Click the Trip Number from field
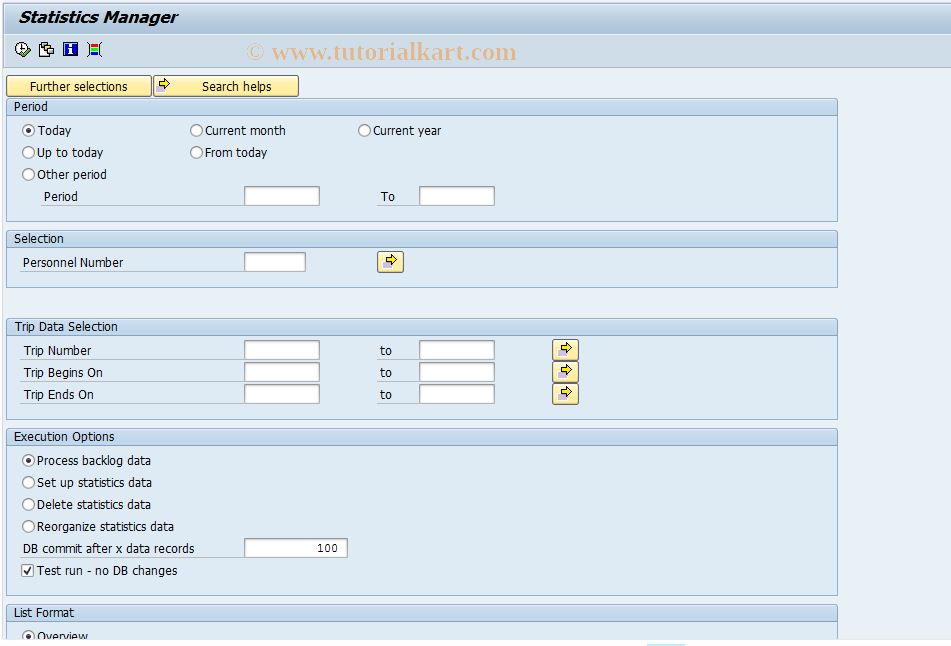The image size is (951, 646). pyautogui.click(x=282, y=350)
